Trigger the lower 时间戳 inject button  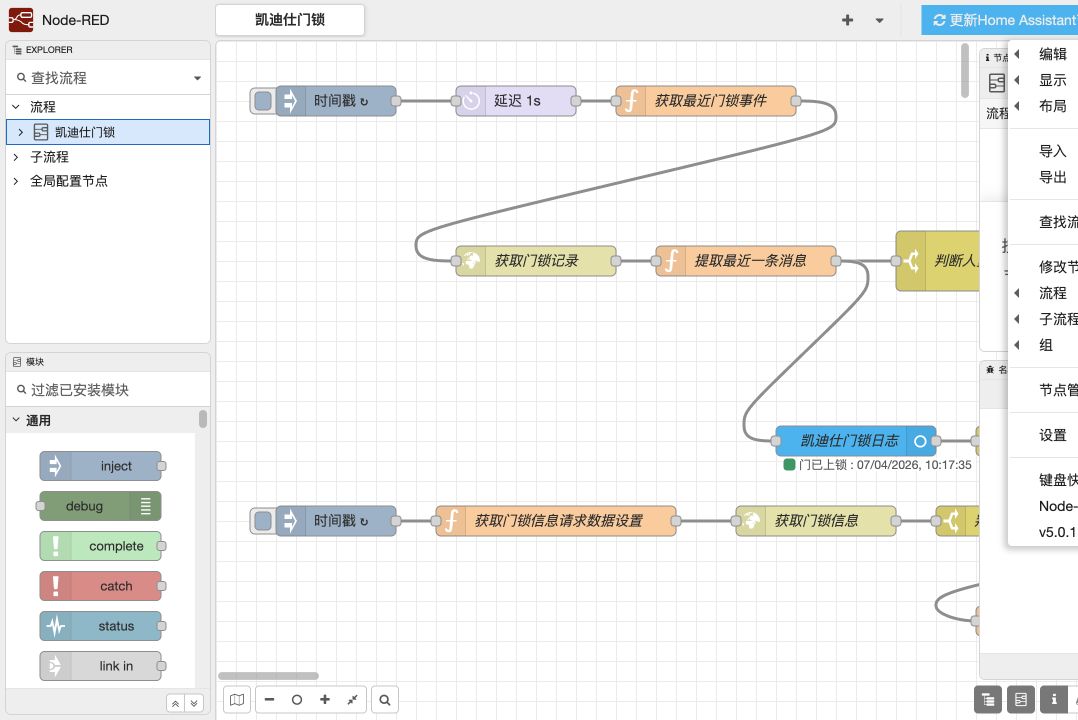click(x=263, y=521)
